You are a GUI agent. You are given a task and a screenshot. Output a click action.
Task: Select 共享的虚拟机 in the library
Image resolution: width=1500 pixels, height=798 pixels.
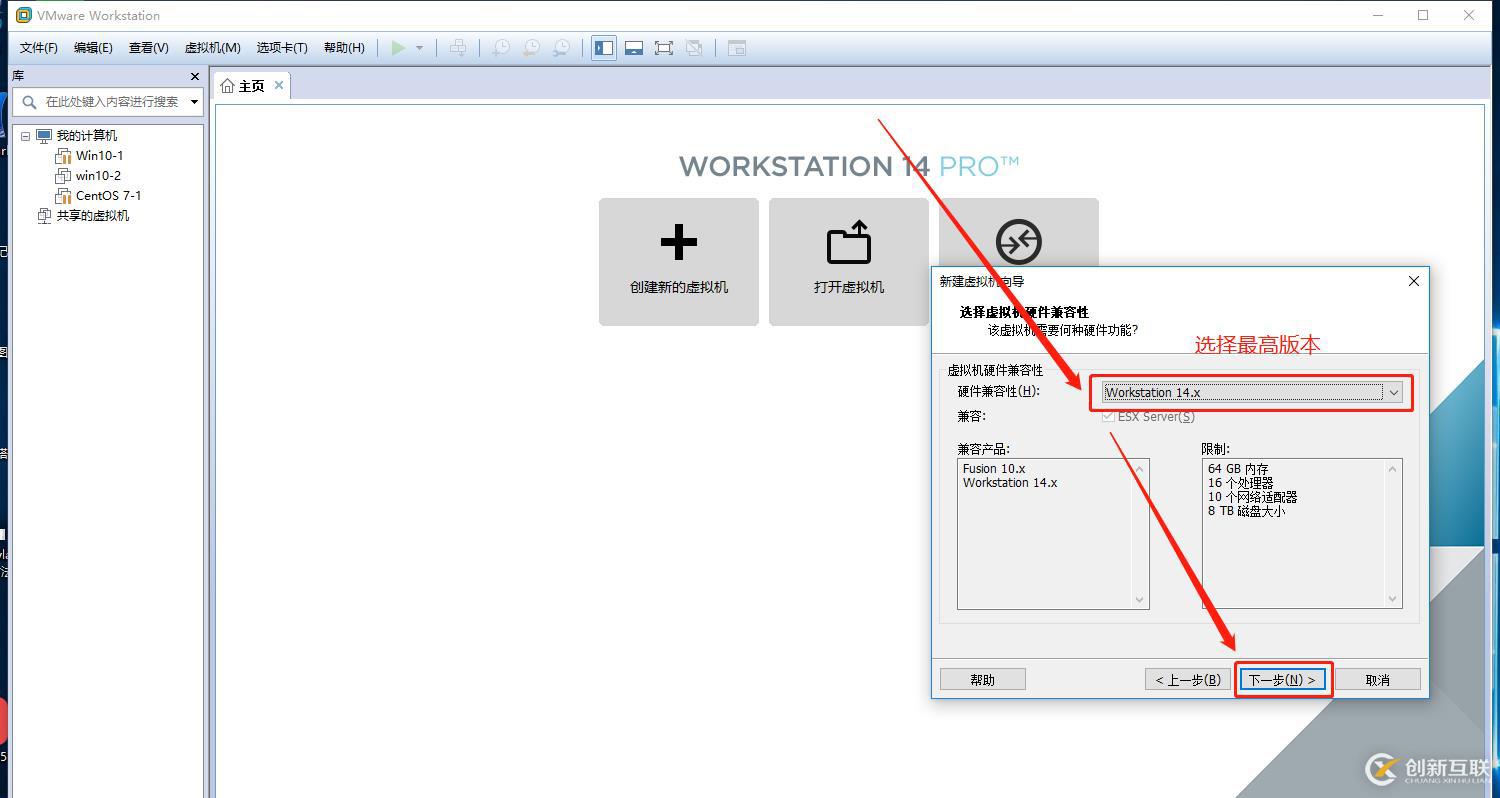(92, 216)
